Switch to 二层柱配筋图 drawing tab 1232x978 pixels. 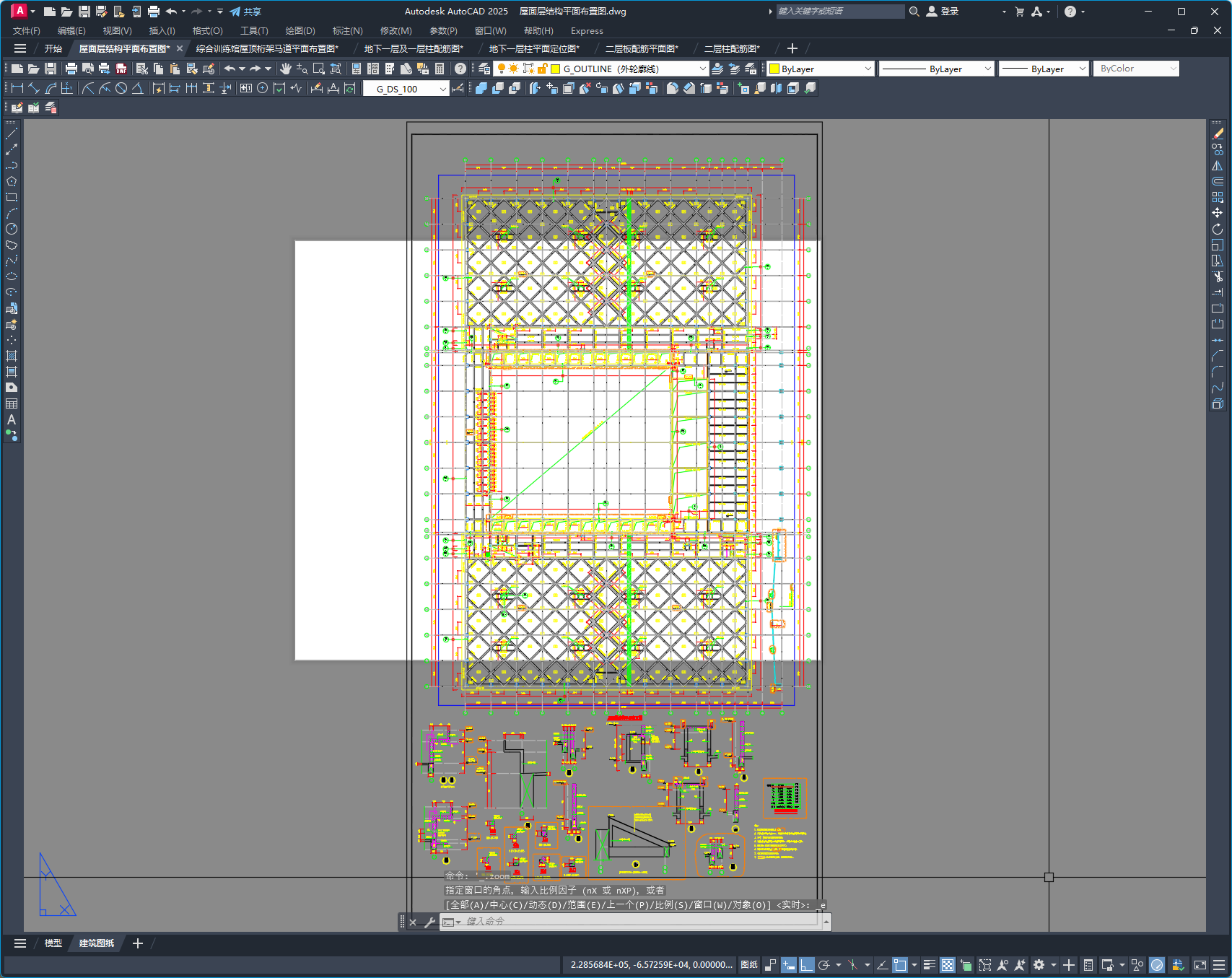click(732, 48)
